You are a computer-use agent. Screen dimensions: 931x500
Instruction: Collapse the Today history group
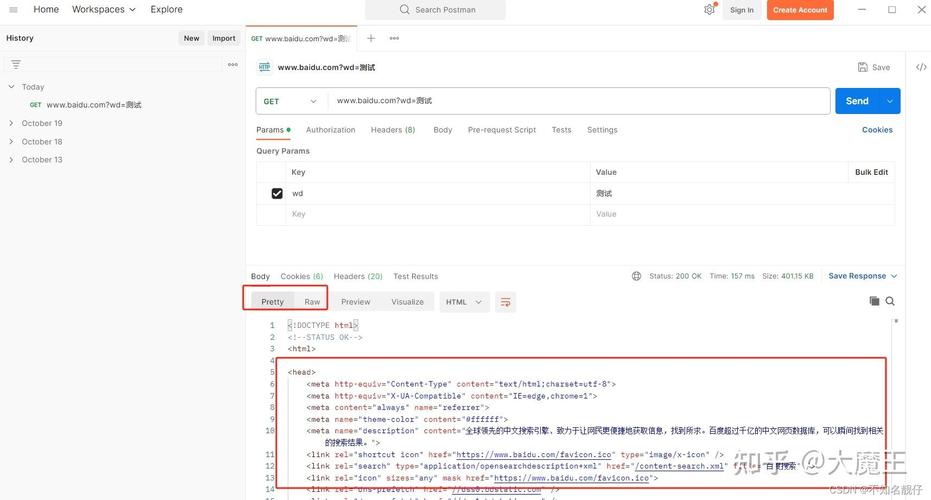point(11,87)
